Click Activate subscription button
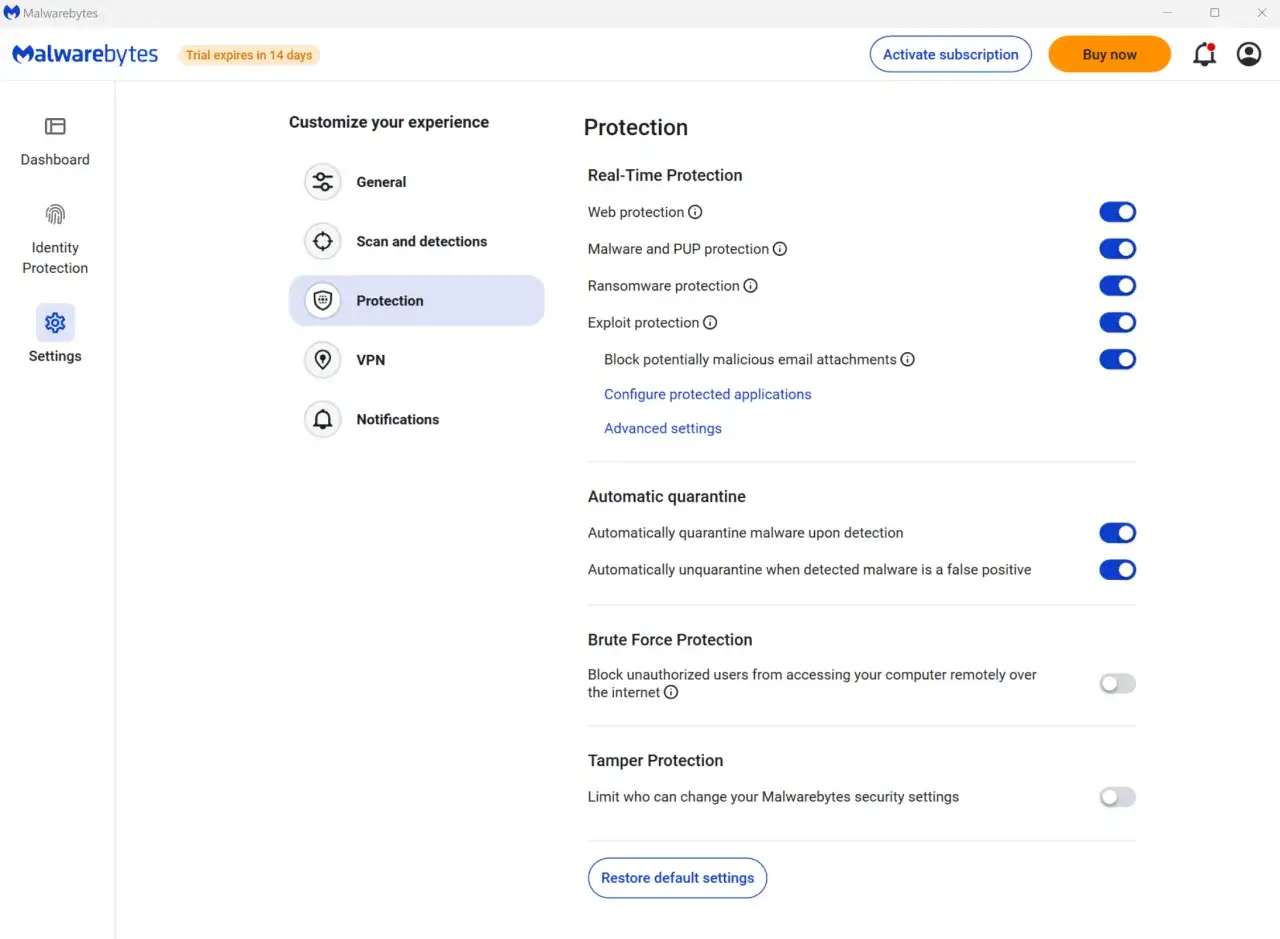This screenshot has height=939, width=1280. click(950, 54)
